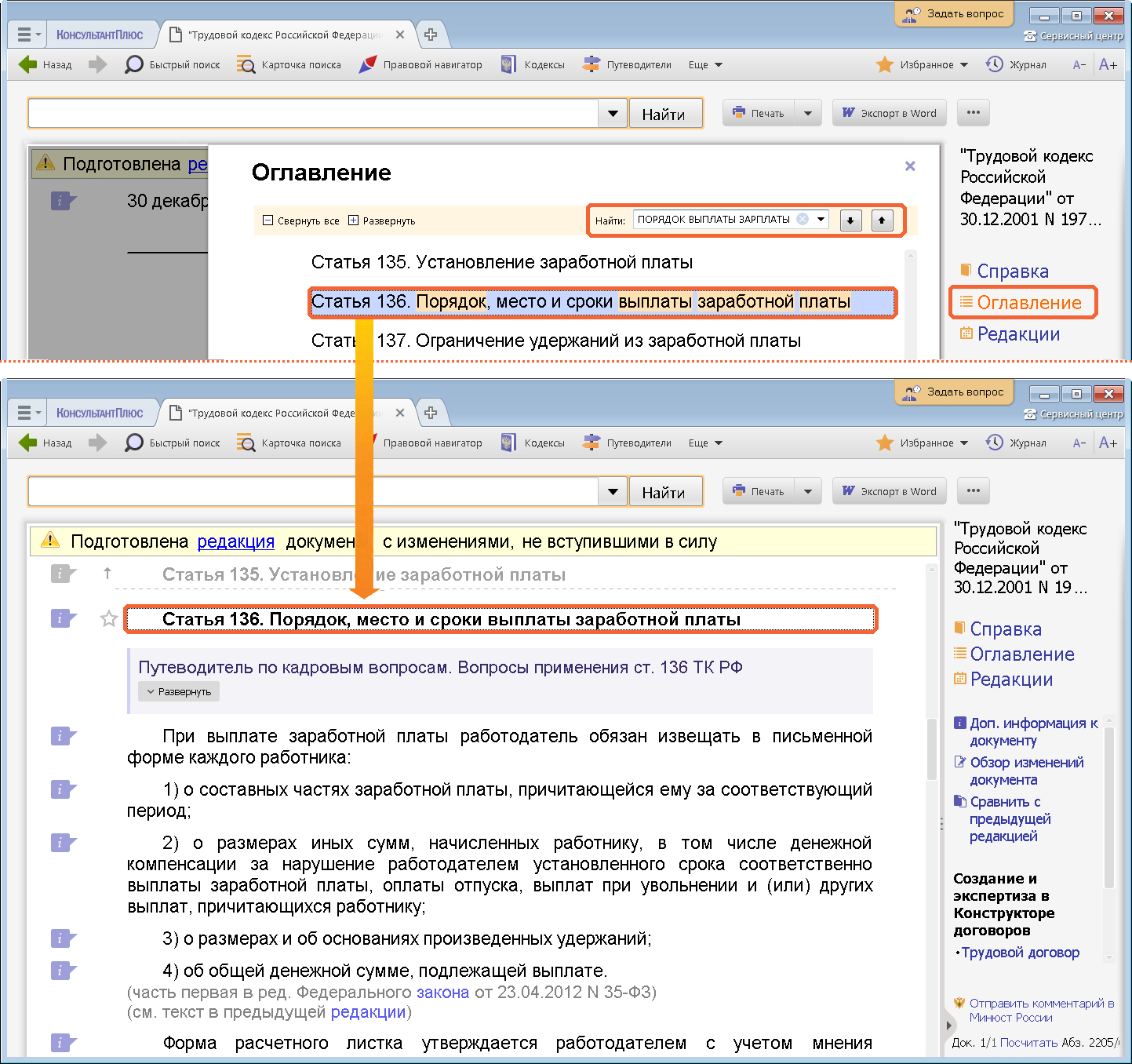Open Еще dropdown in upper window
The image size is (1132, 1064).
(705, 64)
